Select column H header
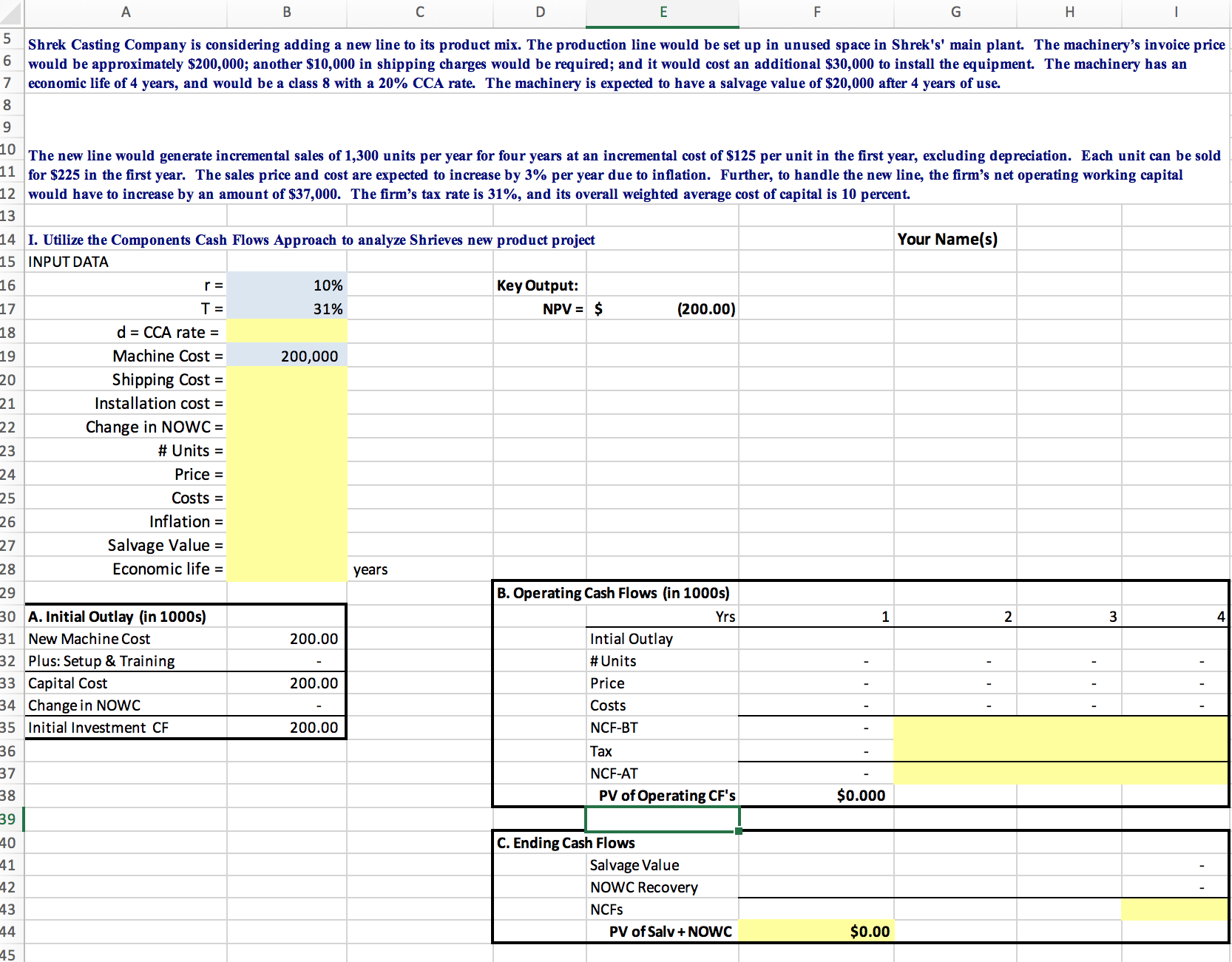The height and width of the screenshot is (962, 1232). pyautogui.click(x=1069, y=12)
